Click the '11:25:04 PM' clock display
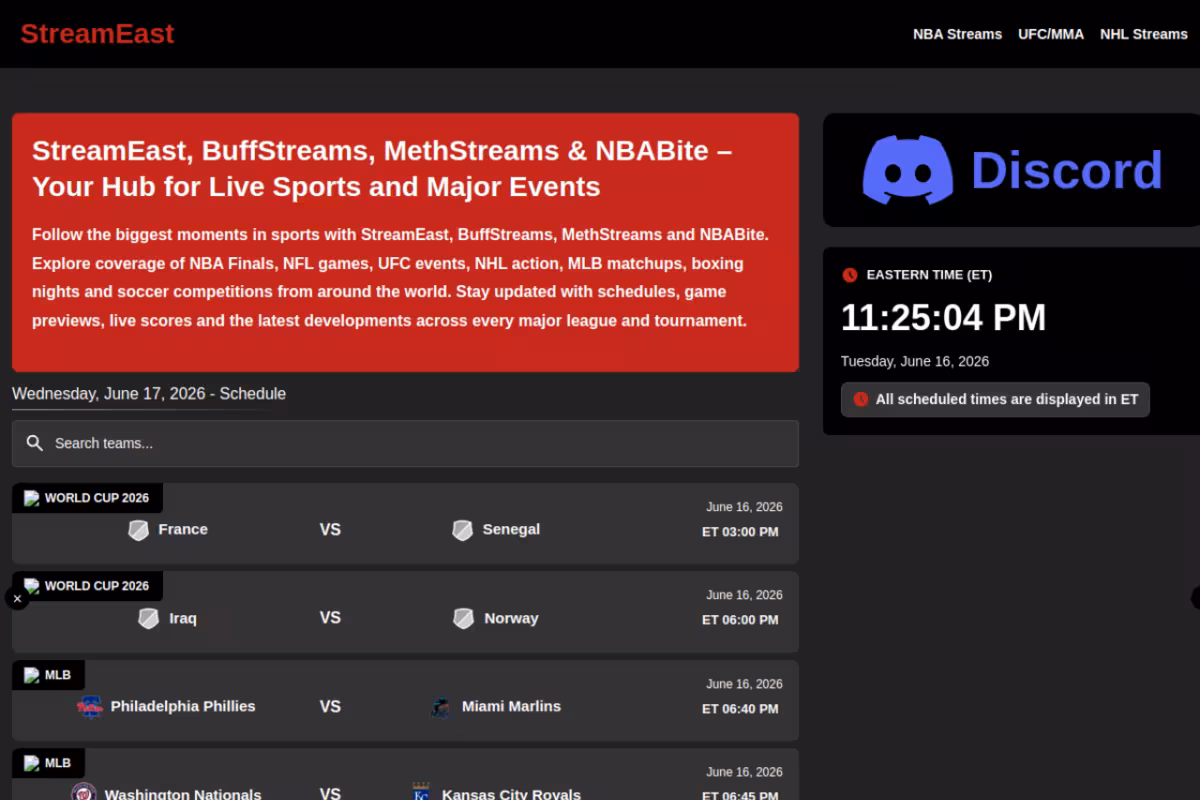The width and height of the screenshot is (1200, 800). tap(943, 318)
